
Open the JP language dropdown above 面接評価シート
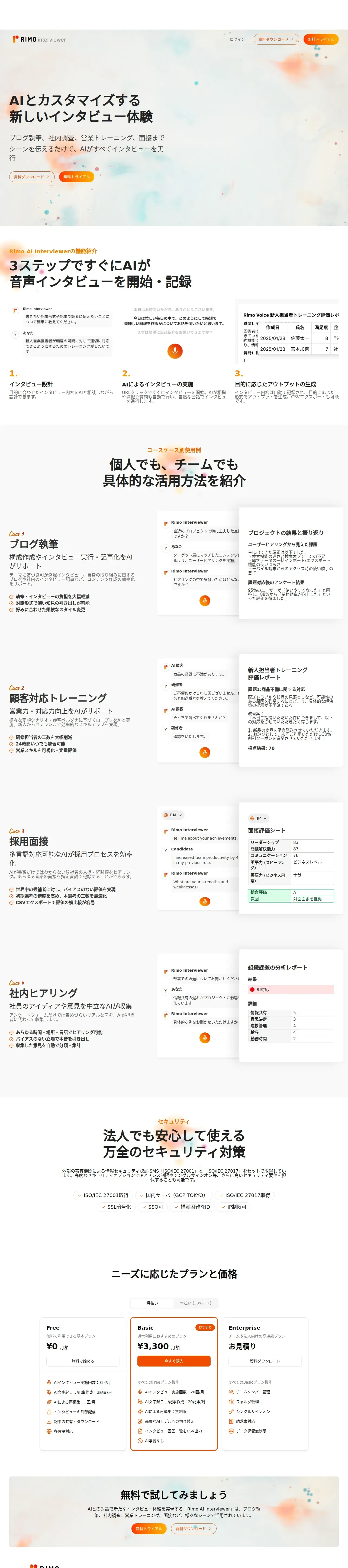pos(259,818)
